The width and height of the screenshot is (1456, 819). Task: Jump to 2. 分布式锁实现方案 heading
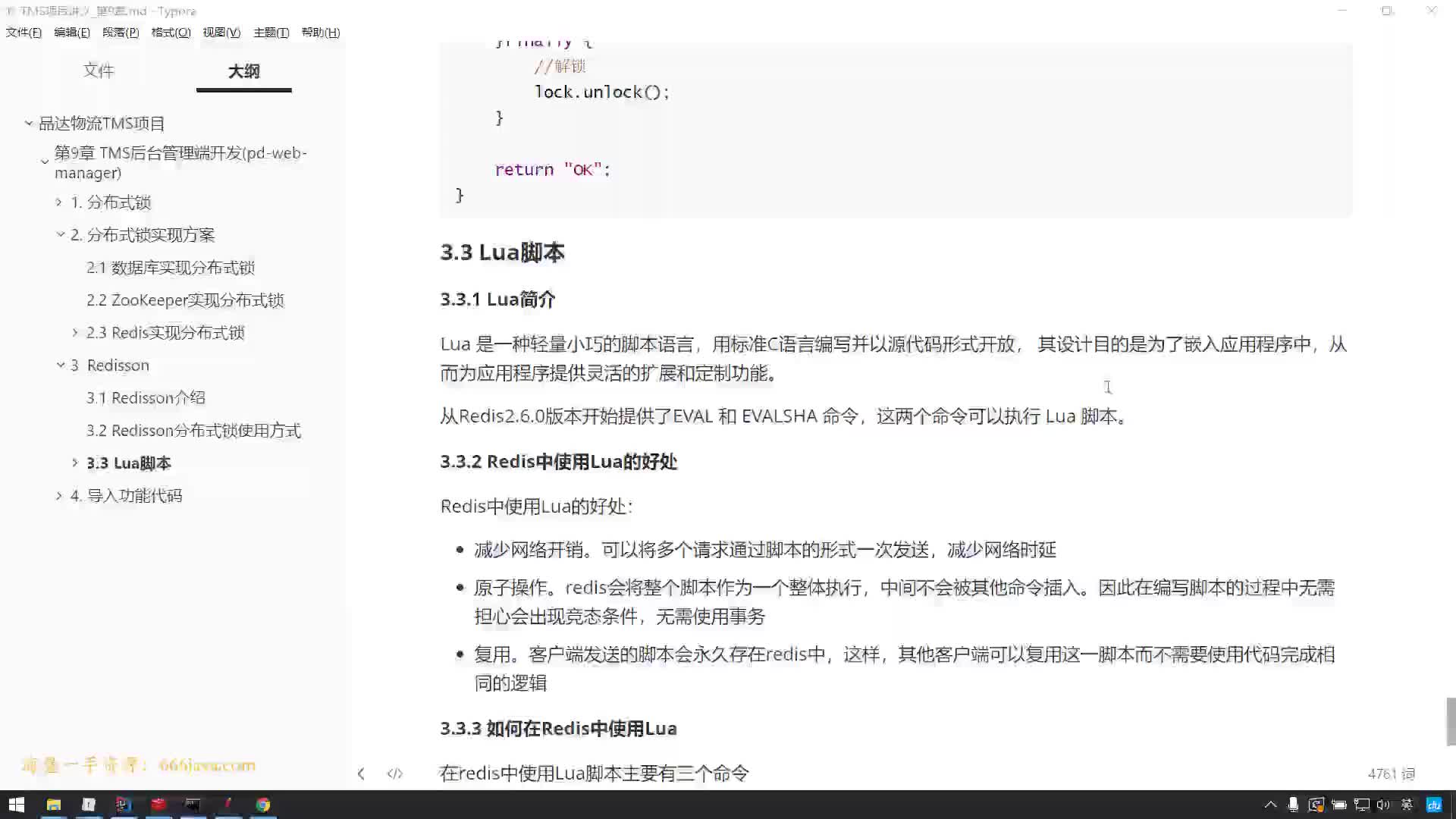143,235
